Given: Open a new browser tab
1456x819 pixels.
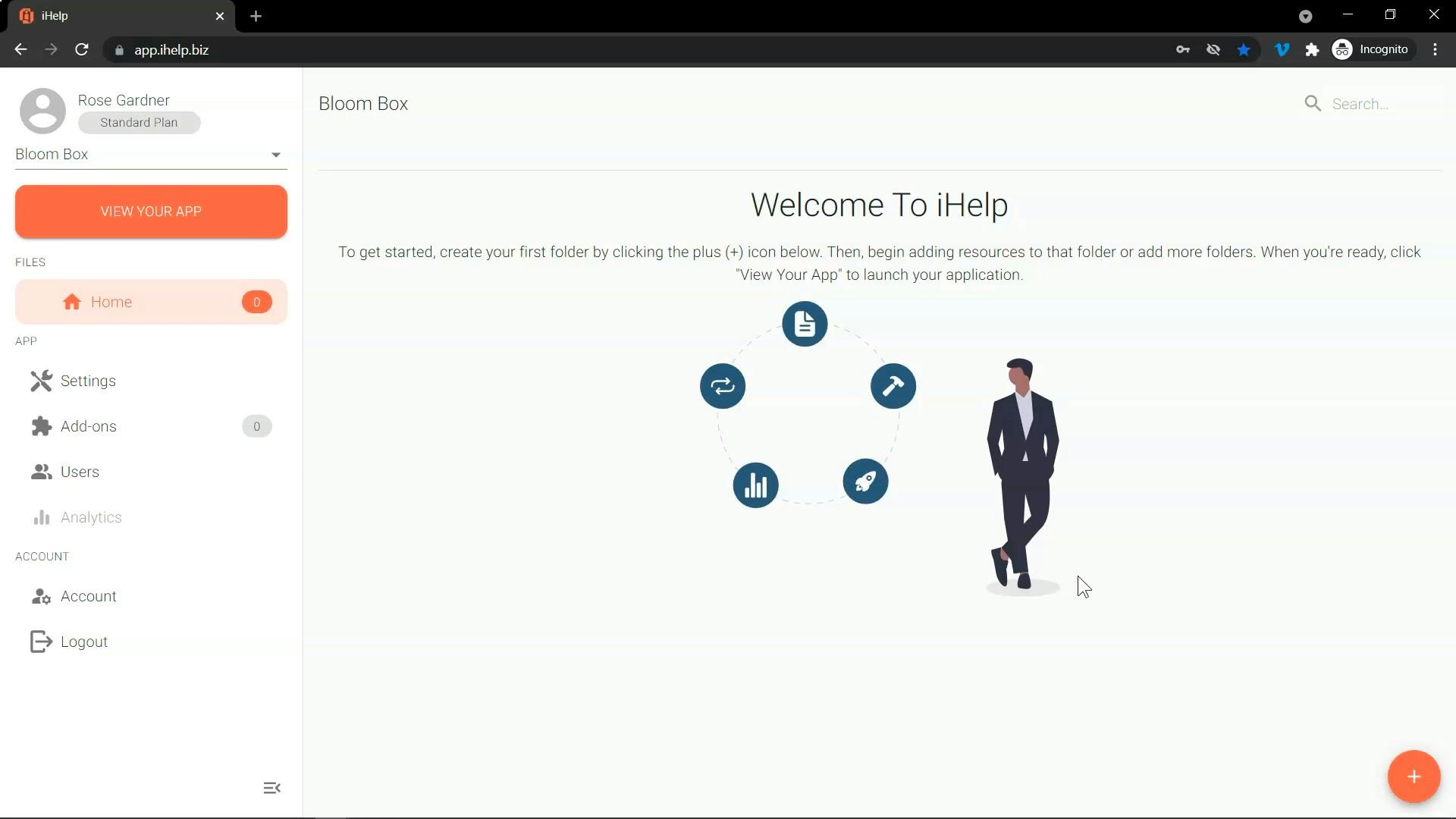Looking at the screenshot, I should coord(256,16).
